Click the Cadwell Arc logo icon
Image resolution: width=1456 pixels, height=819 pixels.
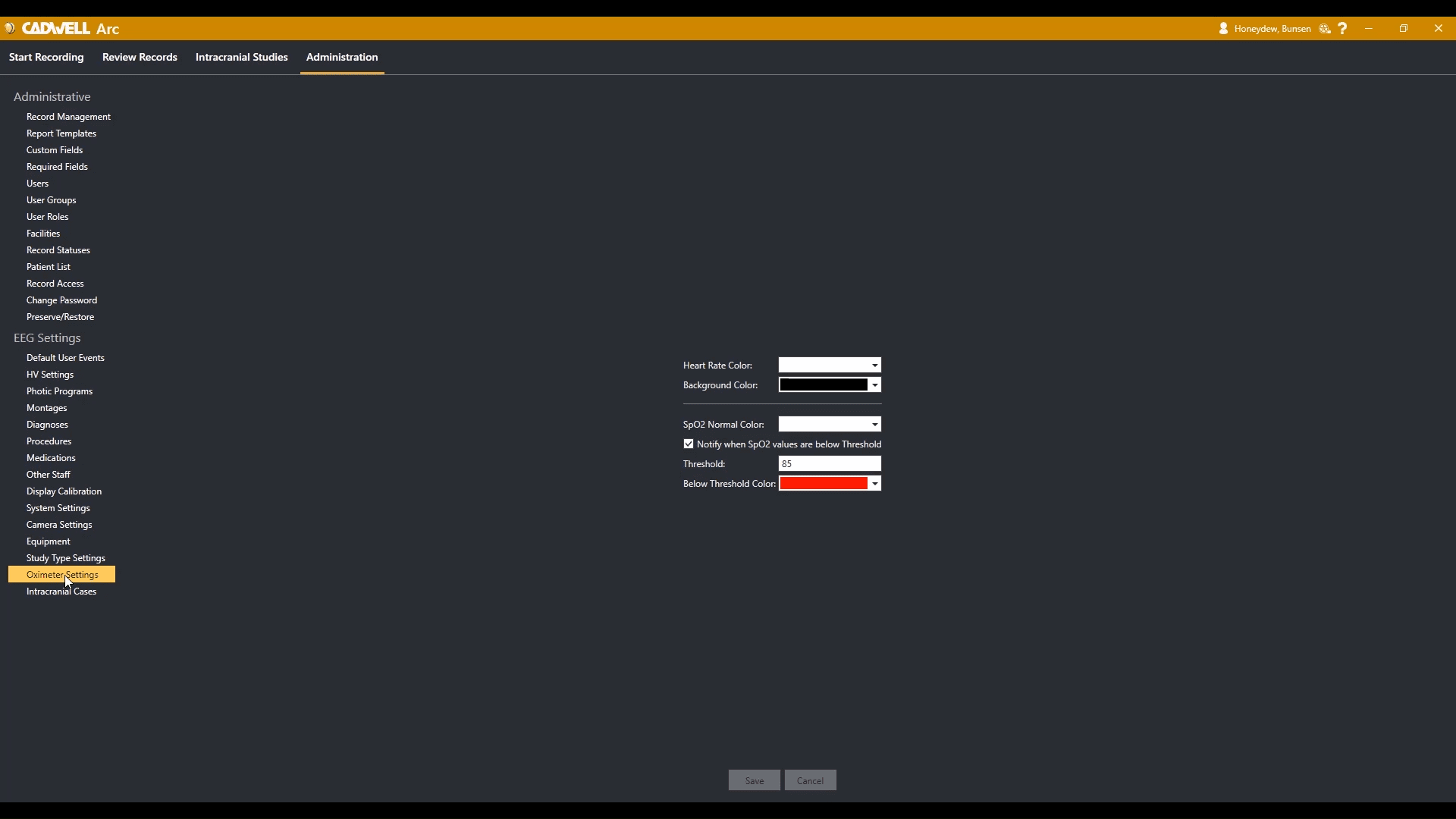click(10, 28)
